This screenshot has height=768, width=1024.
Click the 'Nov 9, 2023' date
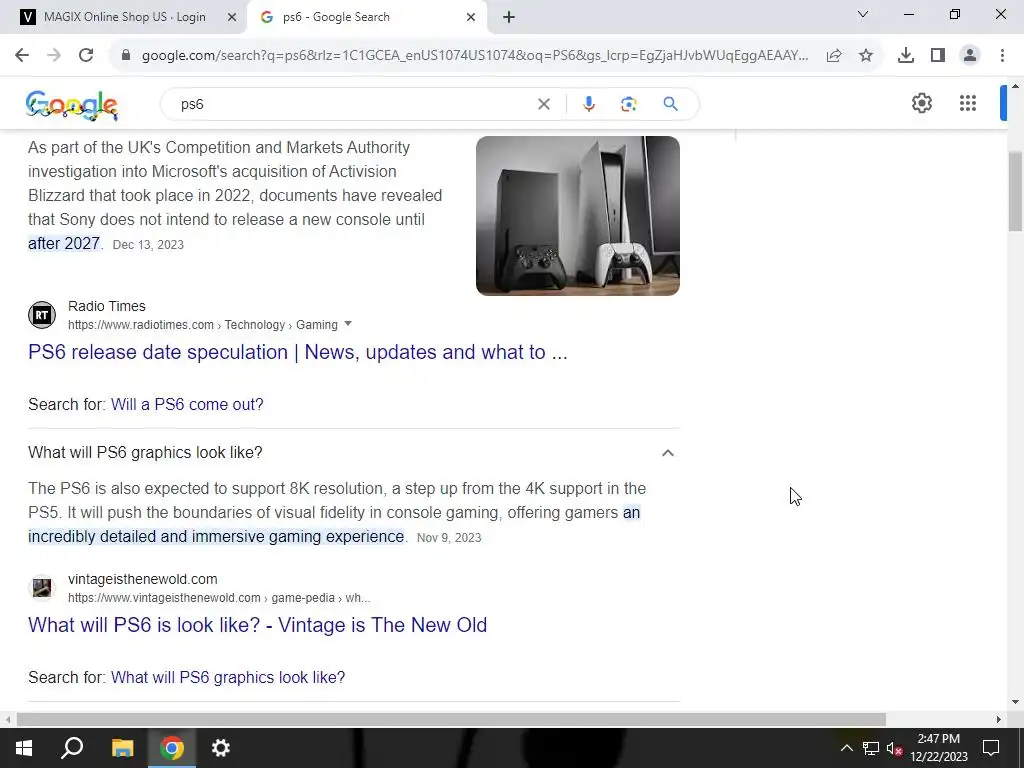click(x=449, y=537)
